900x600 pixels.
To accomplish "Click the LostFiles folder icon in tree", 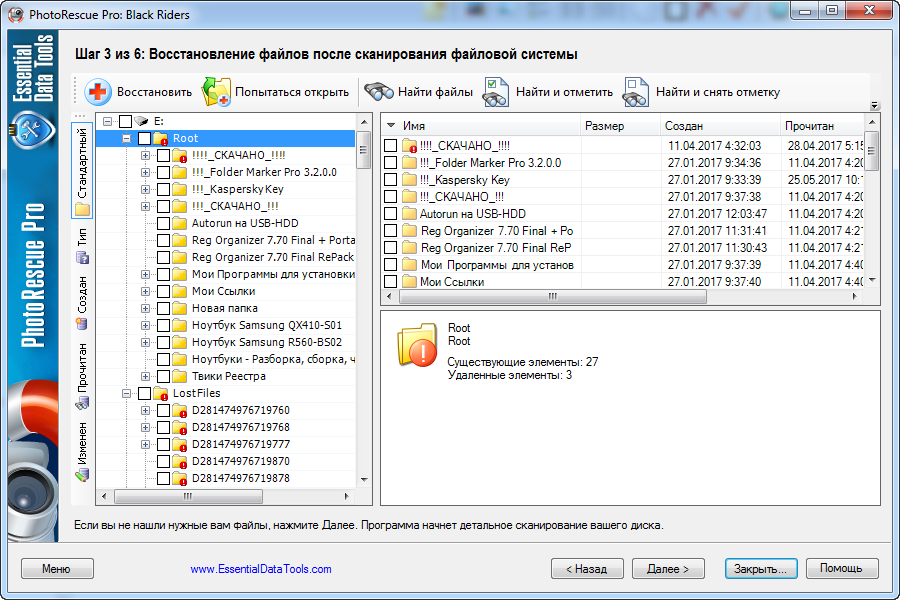I will click(x=161, y=393).
